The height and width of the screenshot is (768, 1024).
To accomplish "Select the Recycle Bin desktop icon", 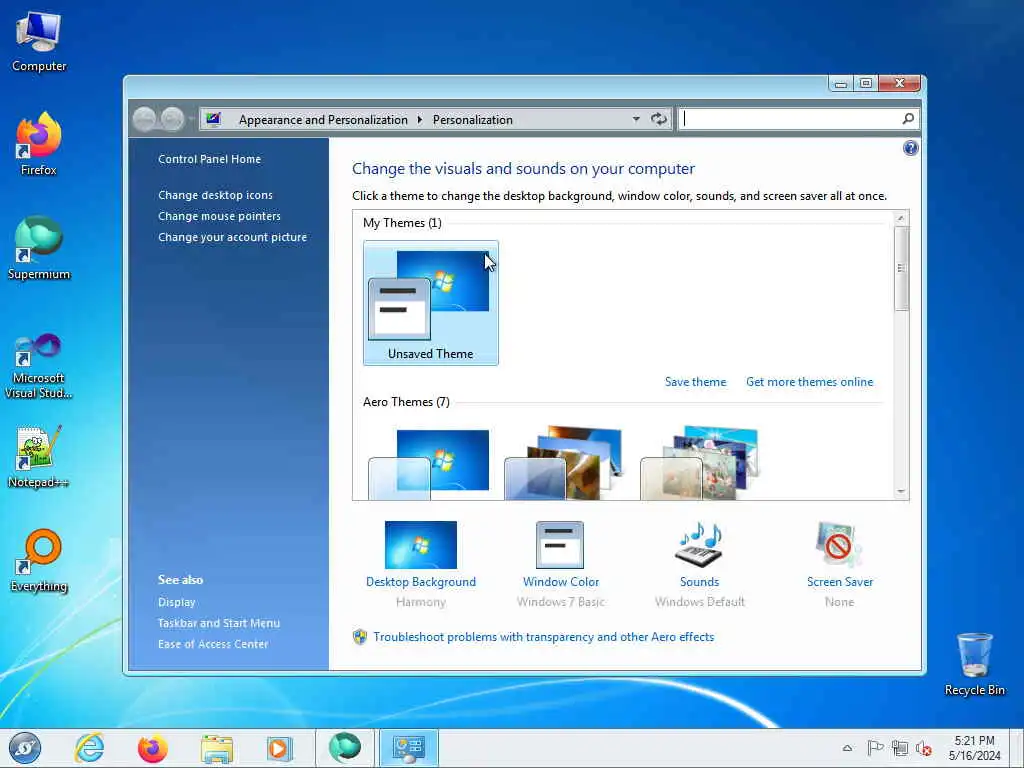I will tap(974, 664).
